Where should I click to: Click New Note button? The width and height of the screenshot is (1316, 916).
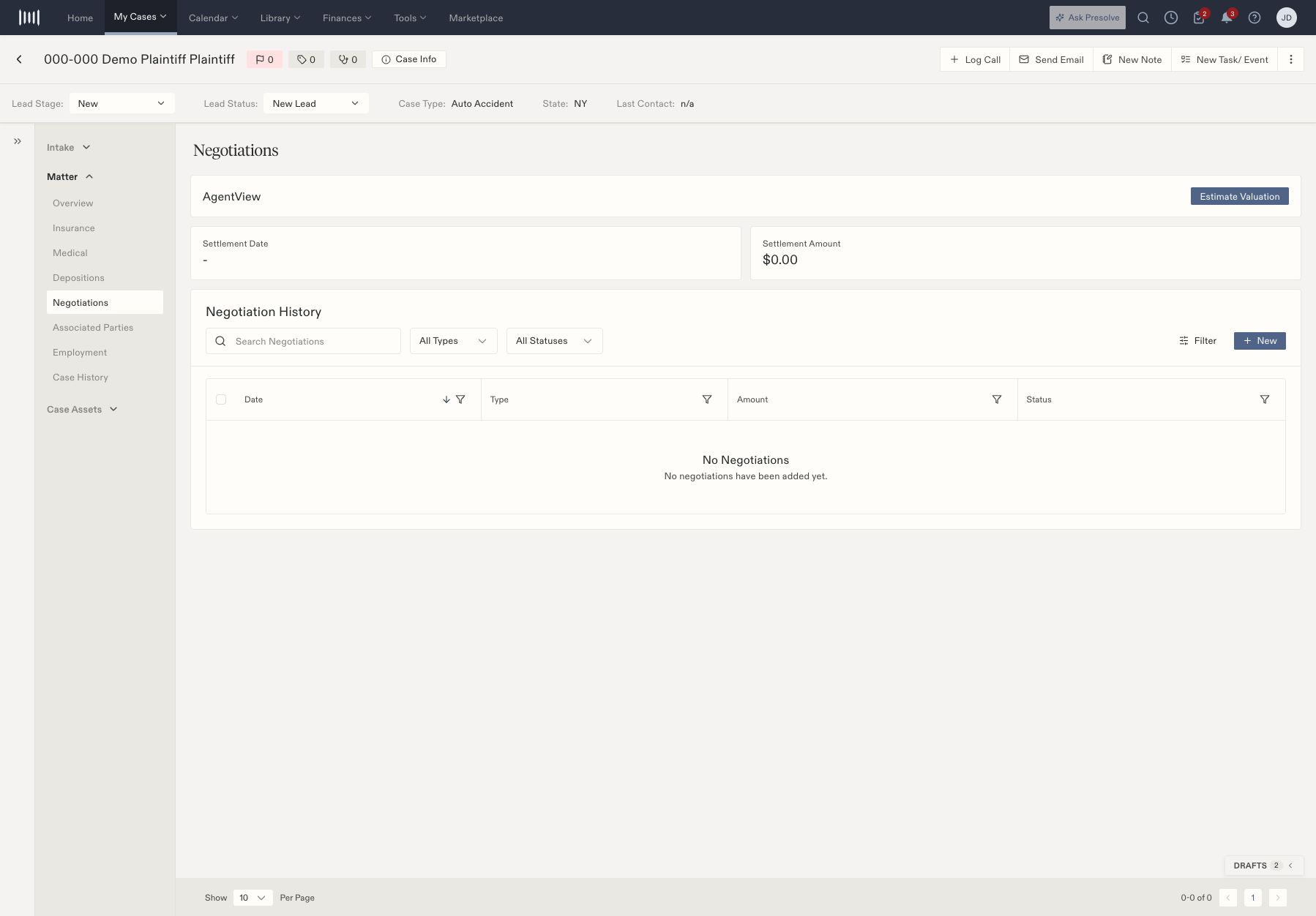click(x=1132, y=59)
